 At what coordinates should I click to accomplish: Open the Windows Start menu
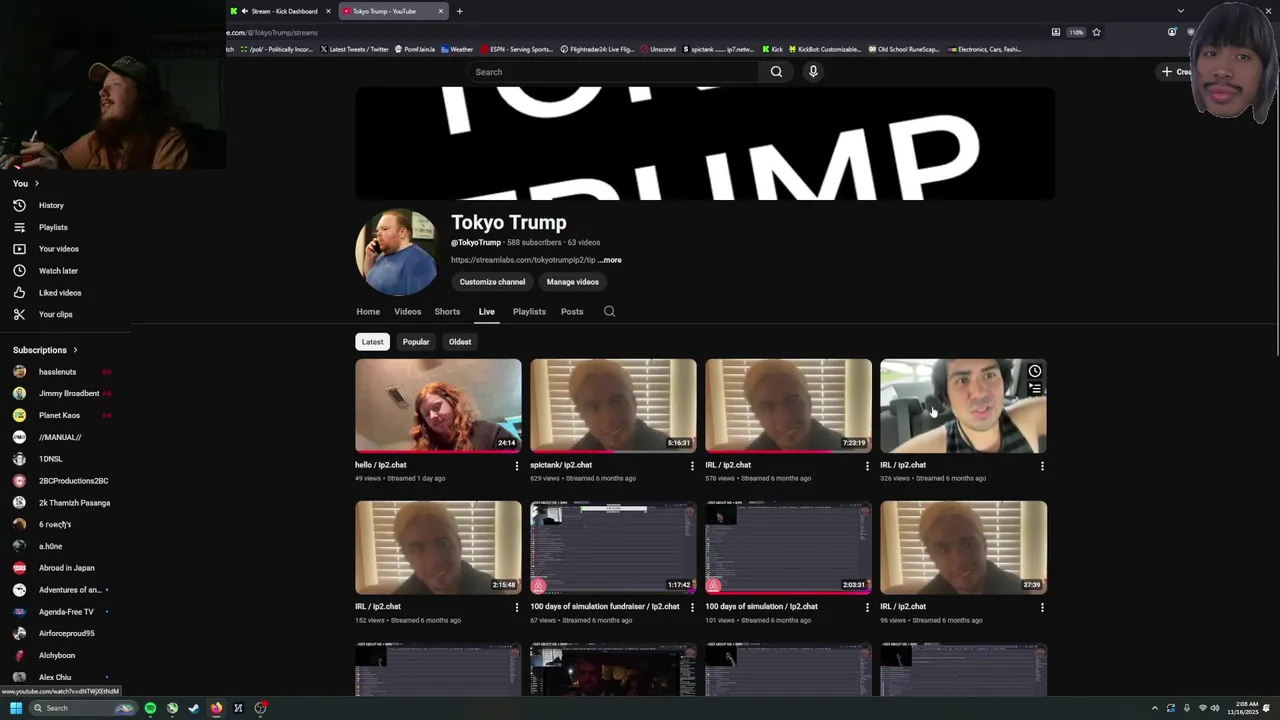pyautogui.click(x=16, y=708)
